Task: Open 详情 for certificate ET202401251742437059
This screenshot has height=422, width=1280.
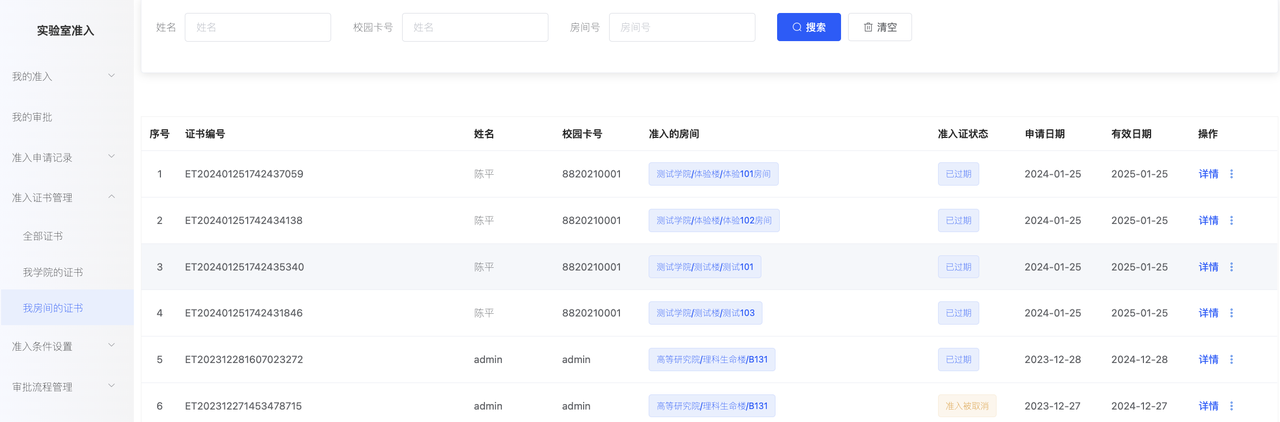Action: [x=1208, y=174]
